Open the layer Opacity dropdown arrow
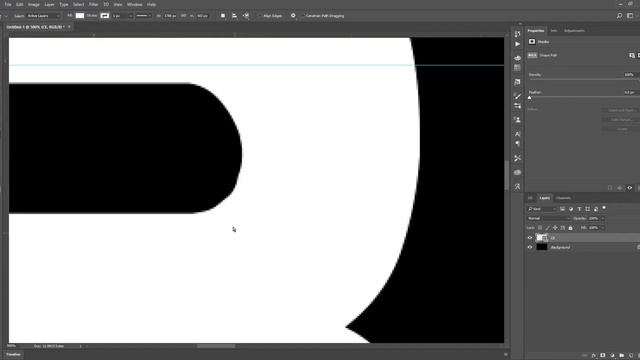Viewport: 640px width, 360px height. coord(602,218)
